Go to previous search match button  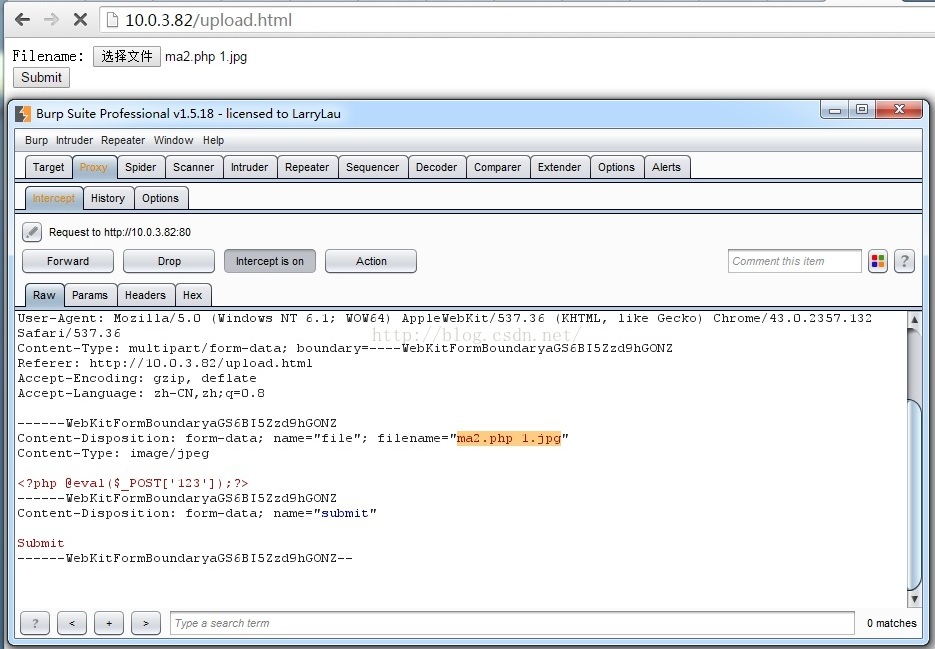click(x=72, y=623)
